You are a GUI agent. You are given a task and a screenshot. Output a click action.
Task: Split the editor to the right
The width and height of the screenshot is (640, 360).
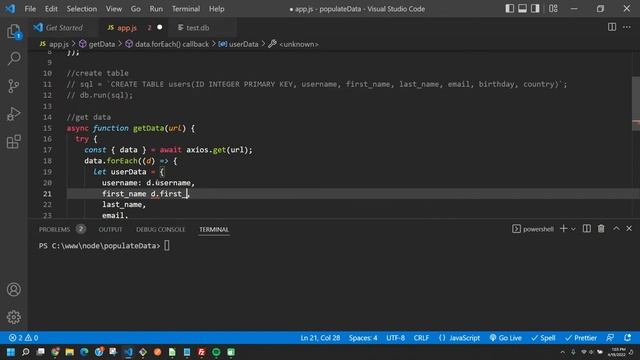[x=611, y=27]
